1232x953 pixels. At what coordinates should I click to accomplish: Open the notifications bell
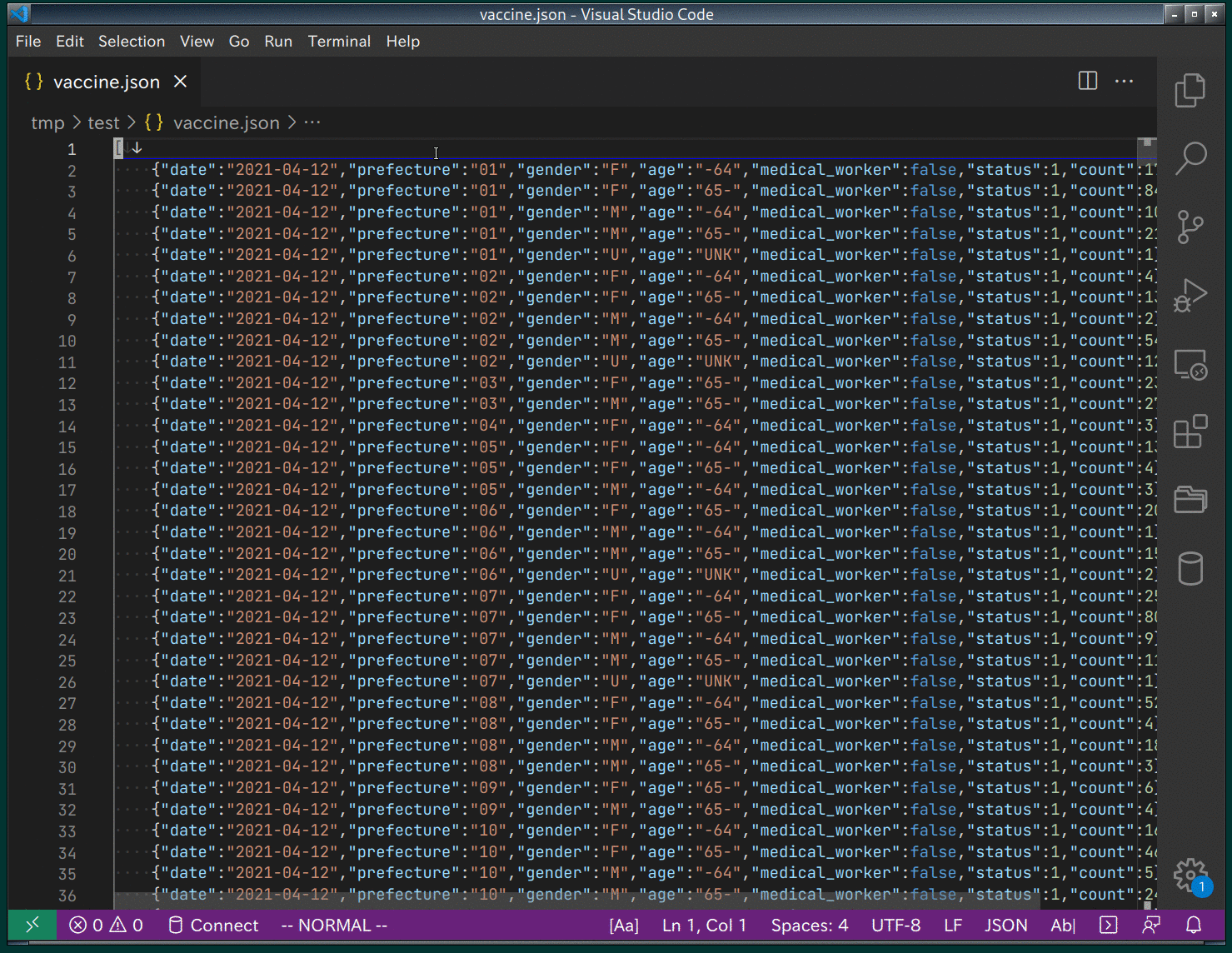click(1194, 925)
